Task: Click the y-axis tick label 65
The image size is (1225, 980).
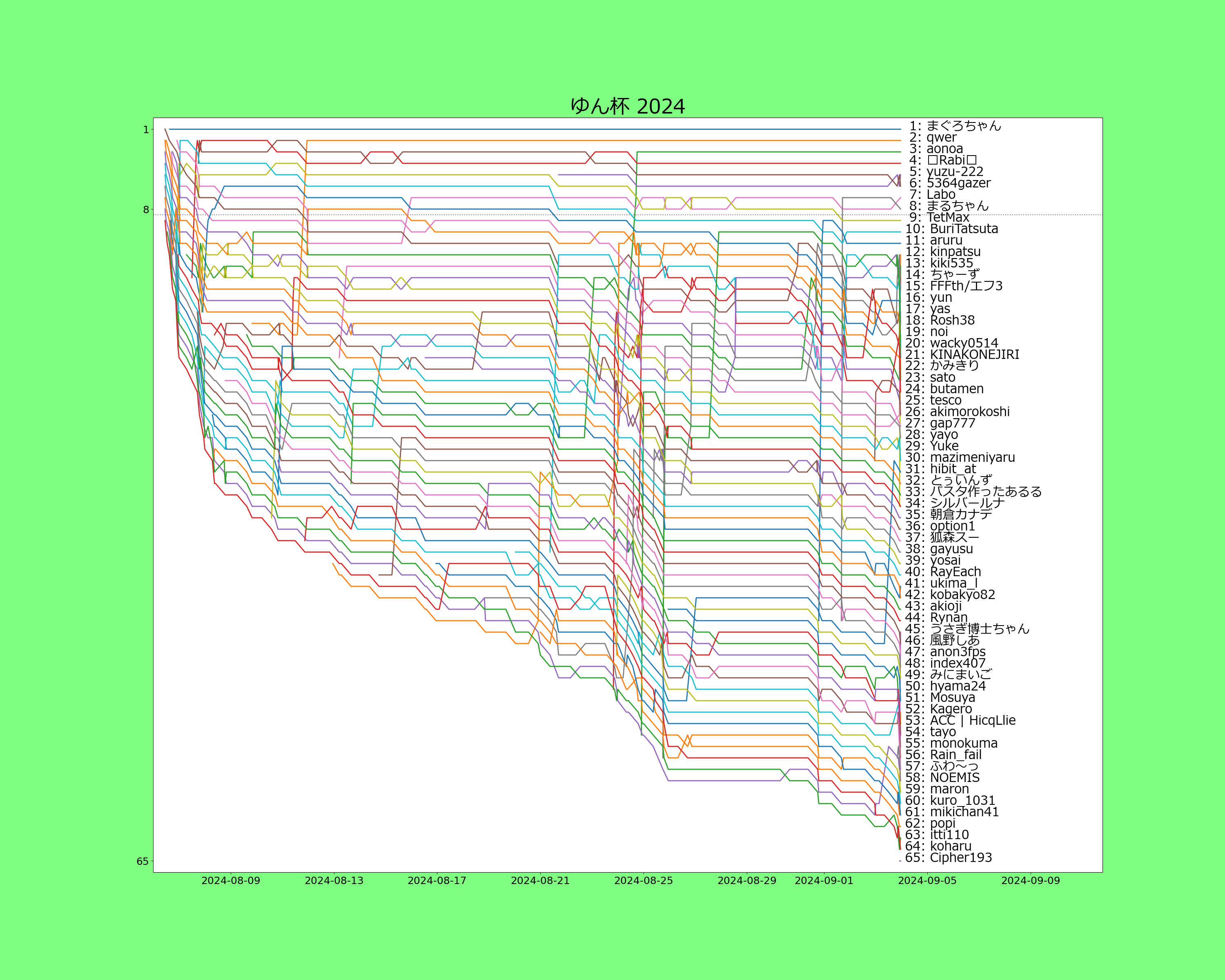Action: tap(143, 861)
